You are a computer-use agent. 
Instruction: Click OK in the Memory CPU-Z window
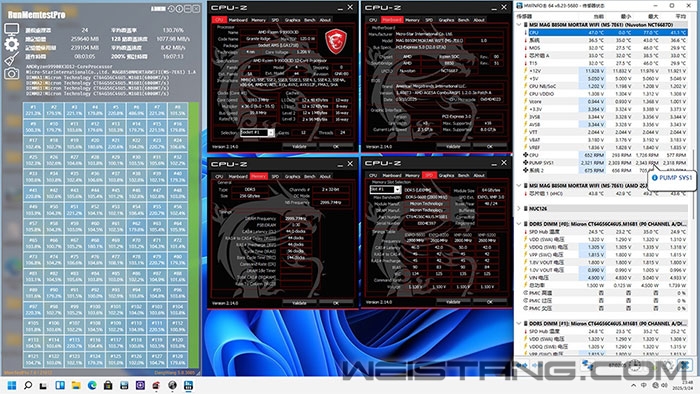pyautogui.click(x=336, y=303)
